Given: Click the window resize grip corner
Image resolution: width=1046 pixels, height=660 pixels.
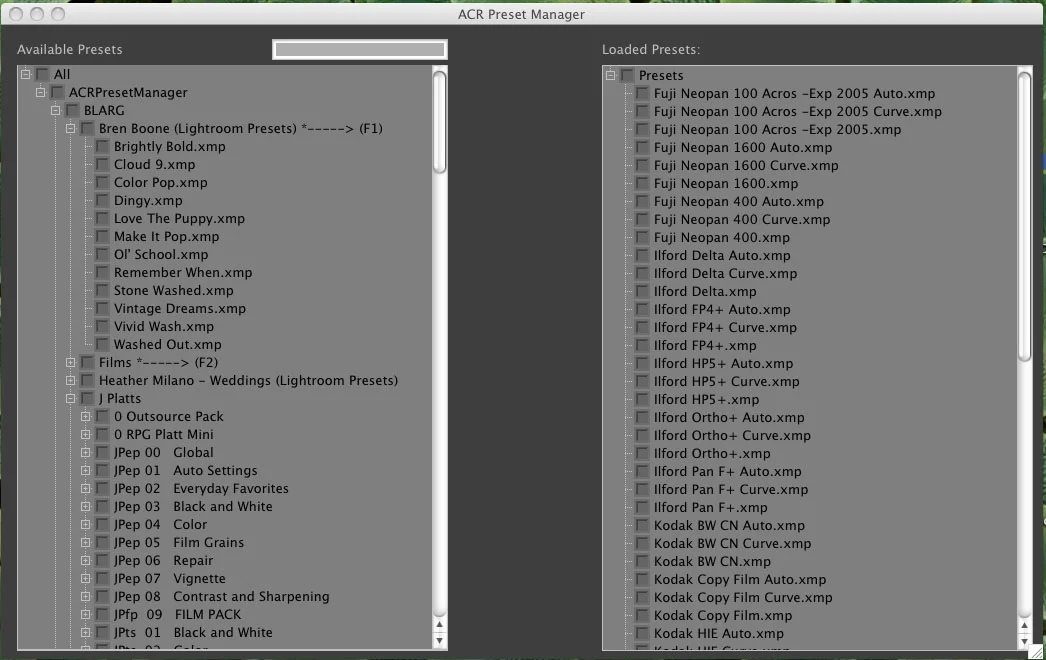Looking at the screenshot, I should 1036,652.
